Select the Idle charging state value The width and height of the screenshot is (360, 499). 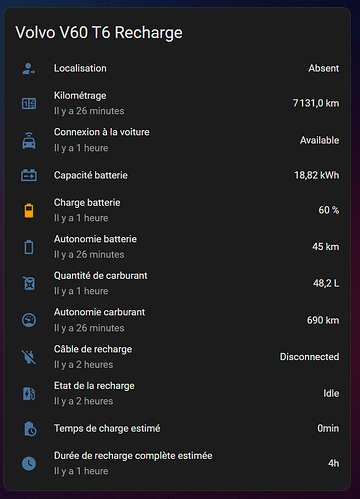coord(331,393)
